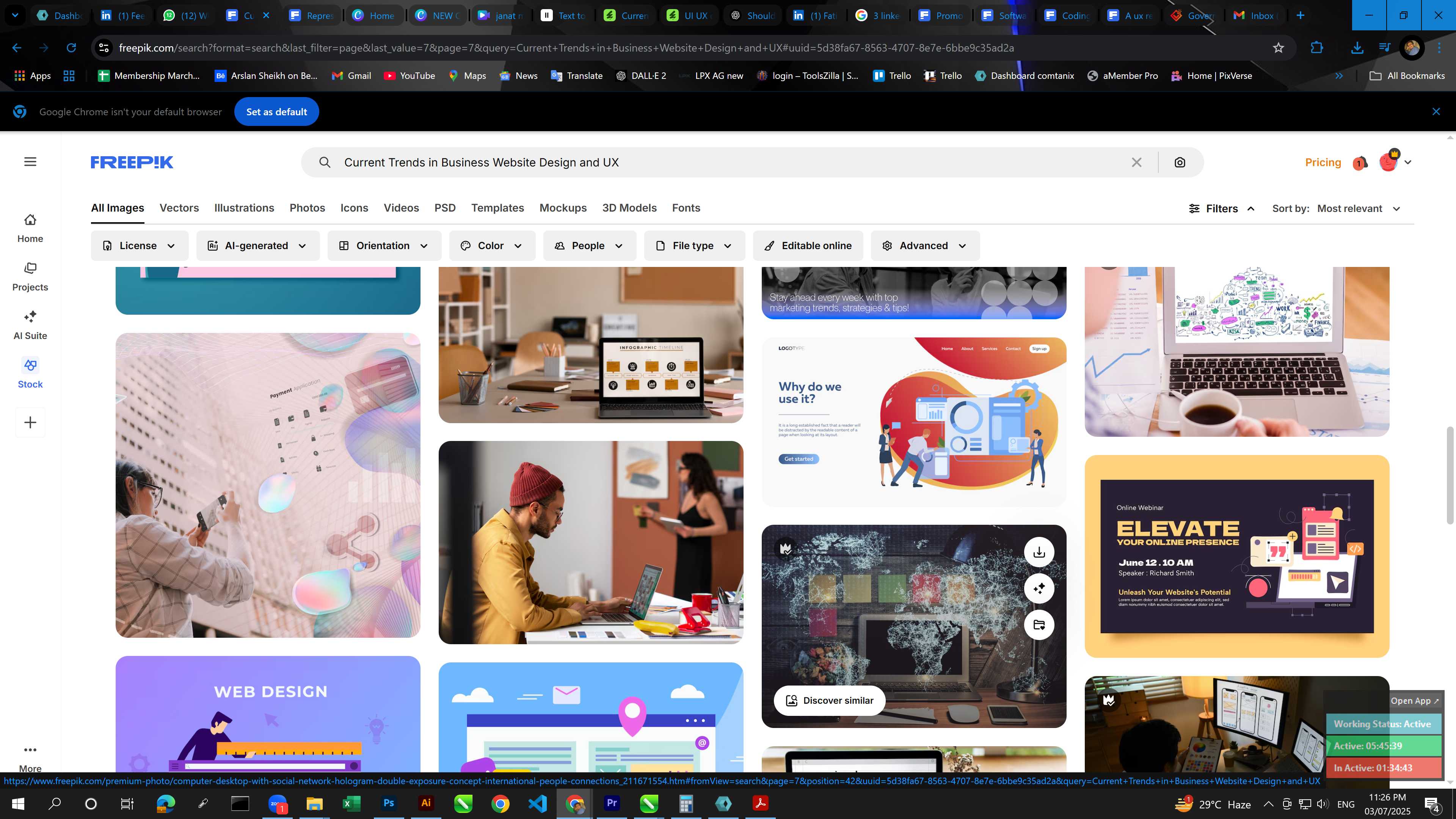Open the Elevate Your Online Presence webinar thumbnail
The image size is (1456, 819).
coord(1237,556)
